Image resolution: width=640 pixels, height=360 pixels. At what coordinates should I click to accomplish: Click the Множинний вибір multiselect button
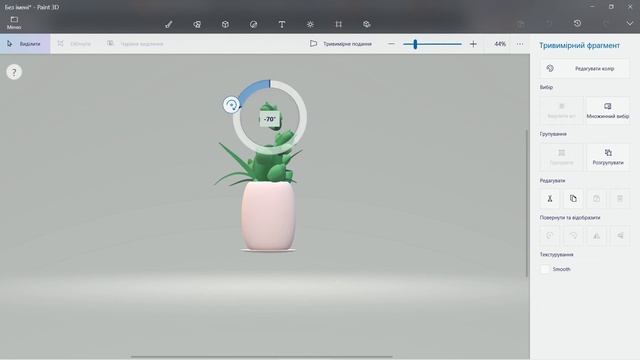[x=608, y=110]
